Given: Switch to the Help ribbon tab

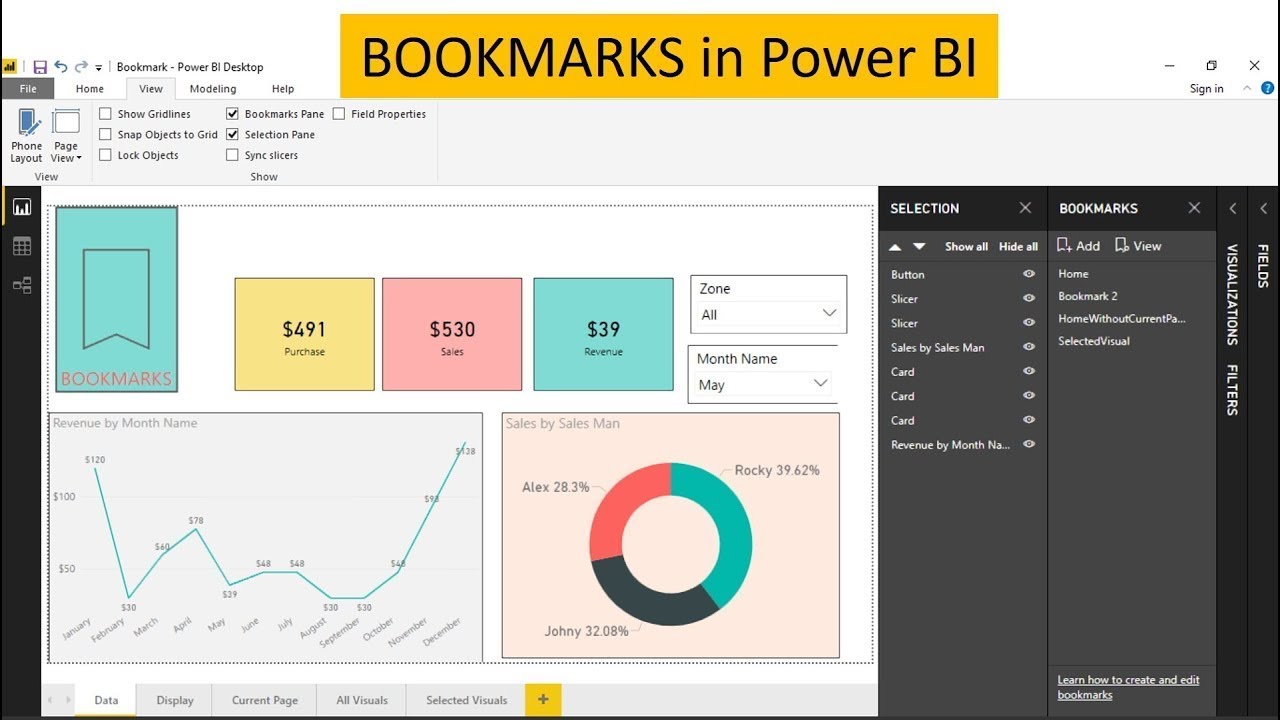Looking at the screenshot, I should click(283, 89).
